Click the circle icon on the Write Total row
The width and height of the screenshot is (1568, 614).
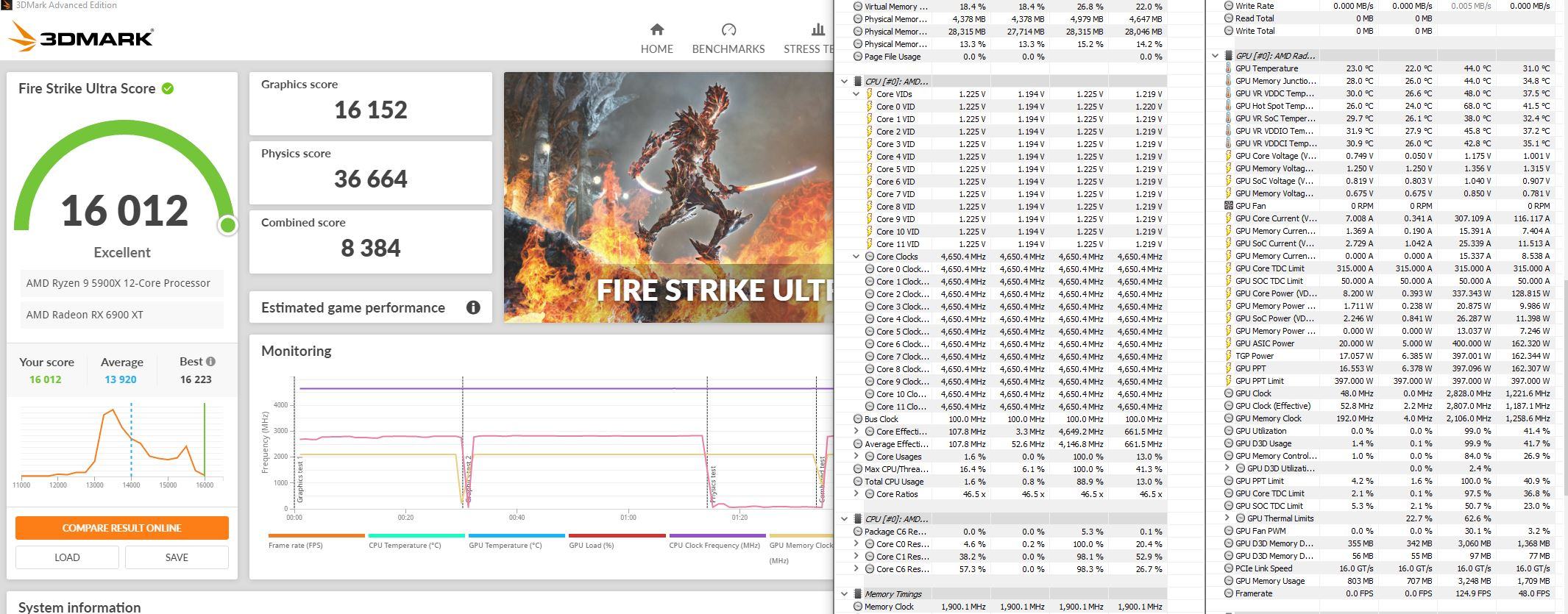(x=1228, y=31)
